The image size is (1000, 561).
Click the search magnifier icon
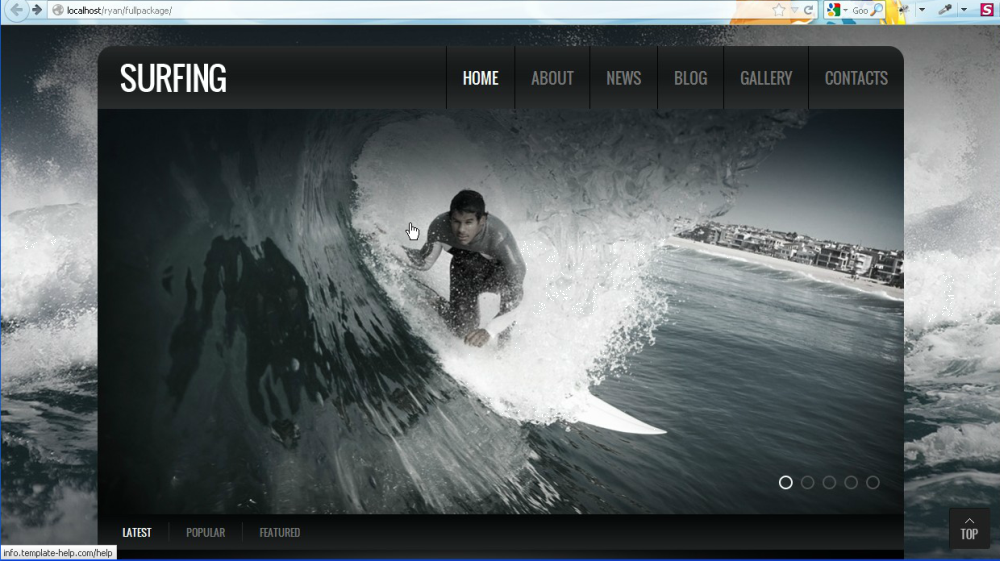point(877,10)
